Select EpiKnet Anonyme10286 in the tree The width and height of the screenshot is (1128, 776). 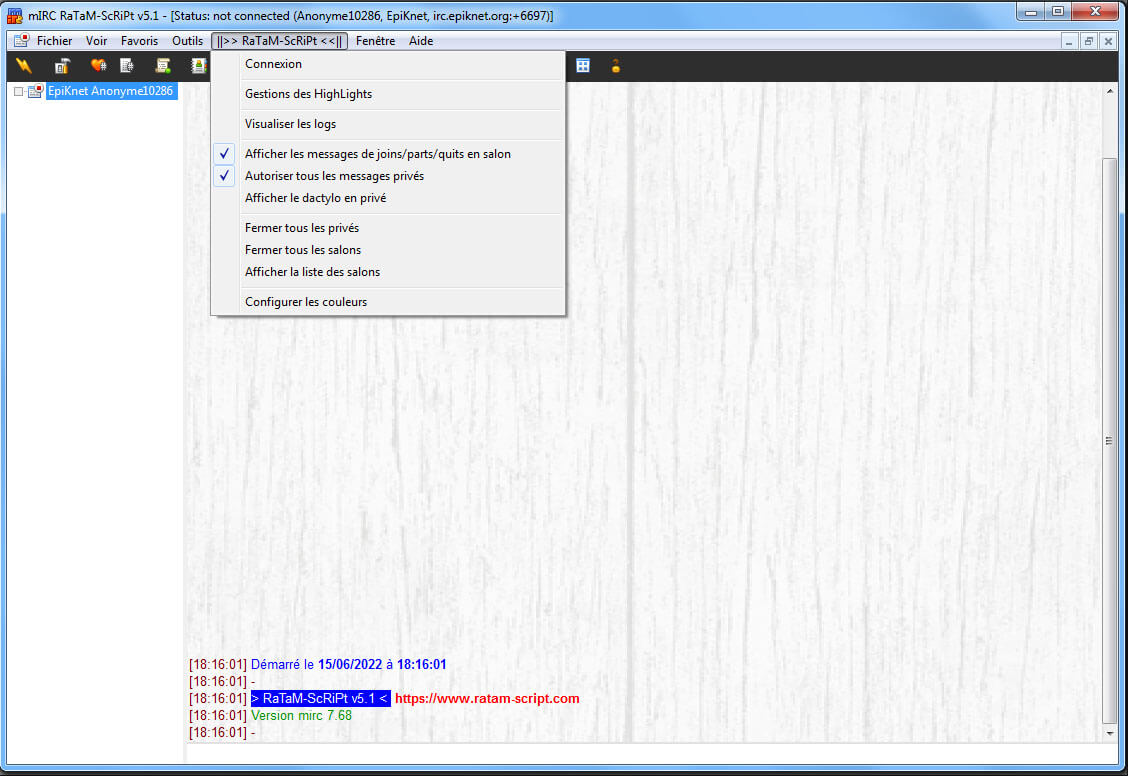[x=111, y=91]
